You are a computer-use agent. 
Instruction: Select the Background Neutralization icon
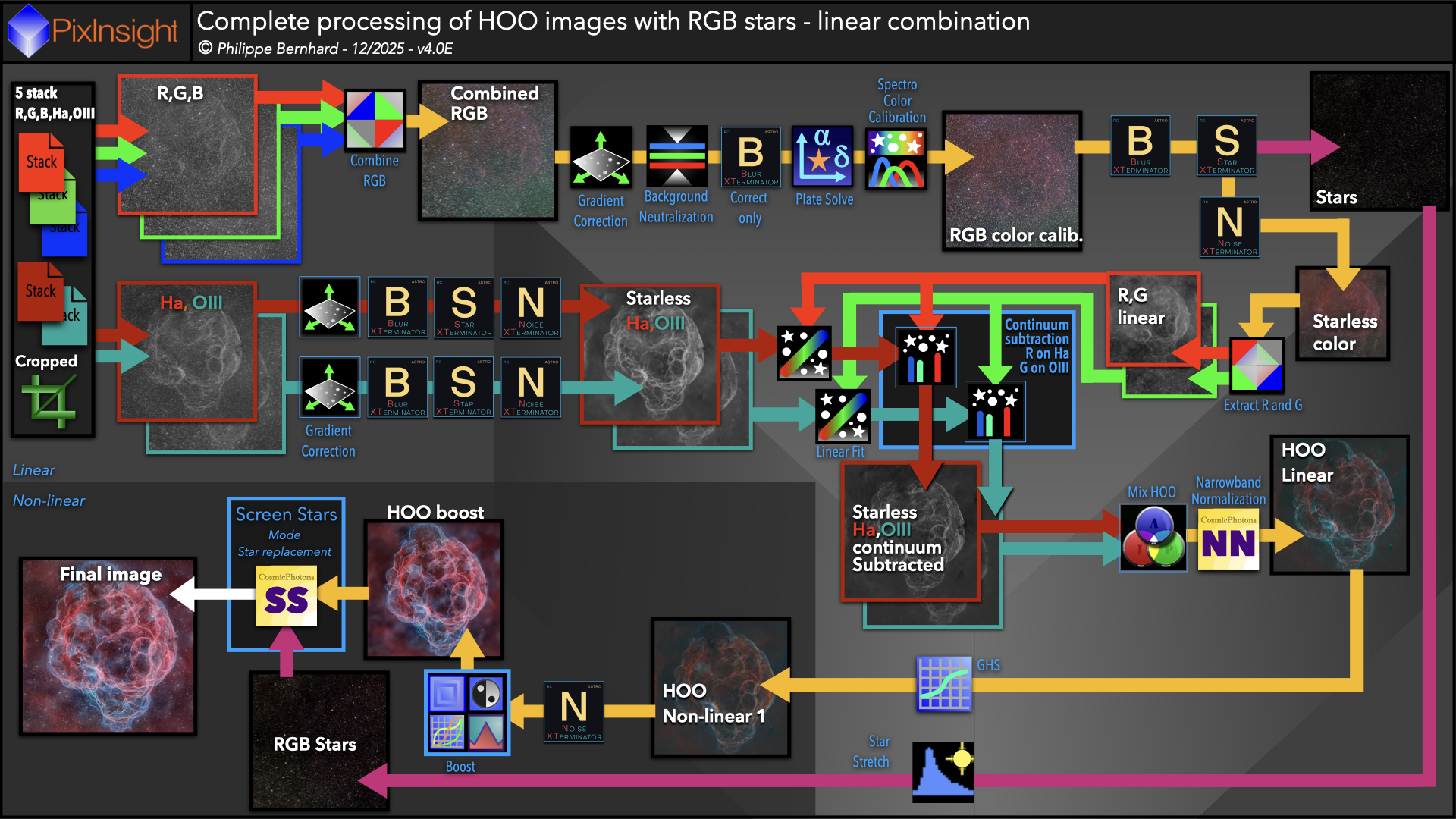point(676,155)
